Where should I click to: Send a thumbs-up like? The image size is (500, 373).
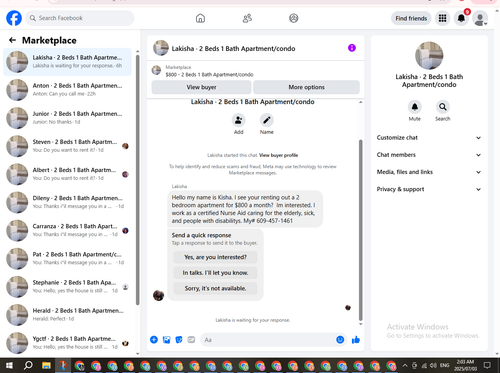(x=356, y=340)
